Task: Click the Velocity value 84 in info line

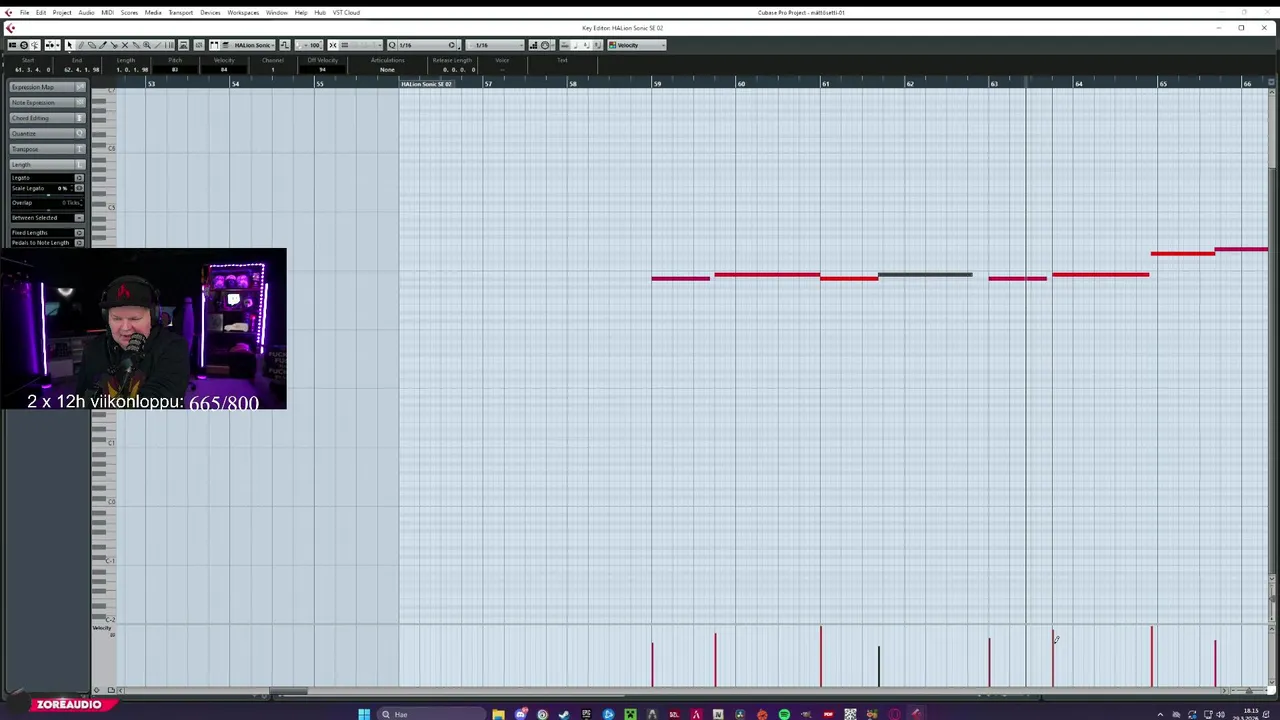Action: [x=224, y=69]
